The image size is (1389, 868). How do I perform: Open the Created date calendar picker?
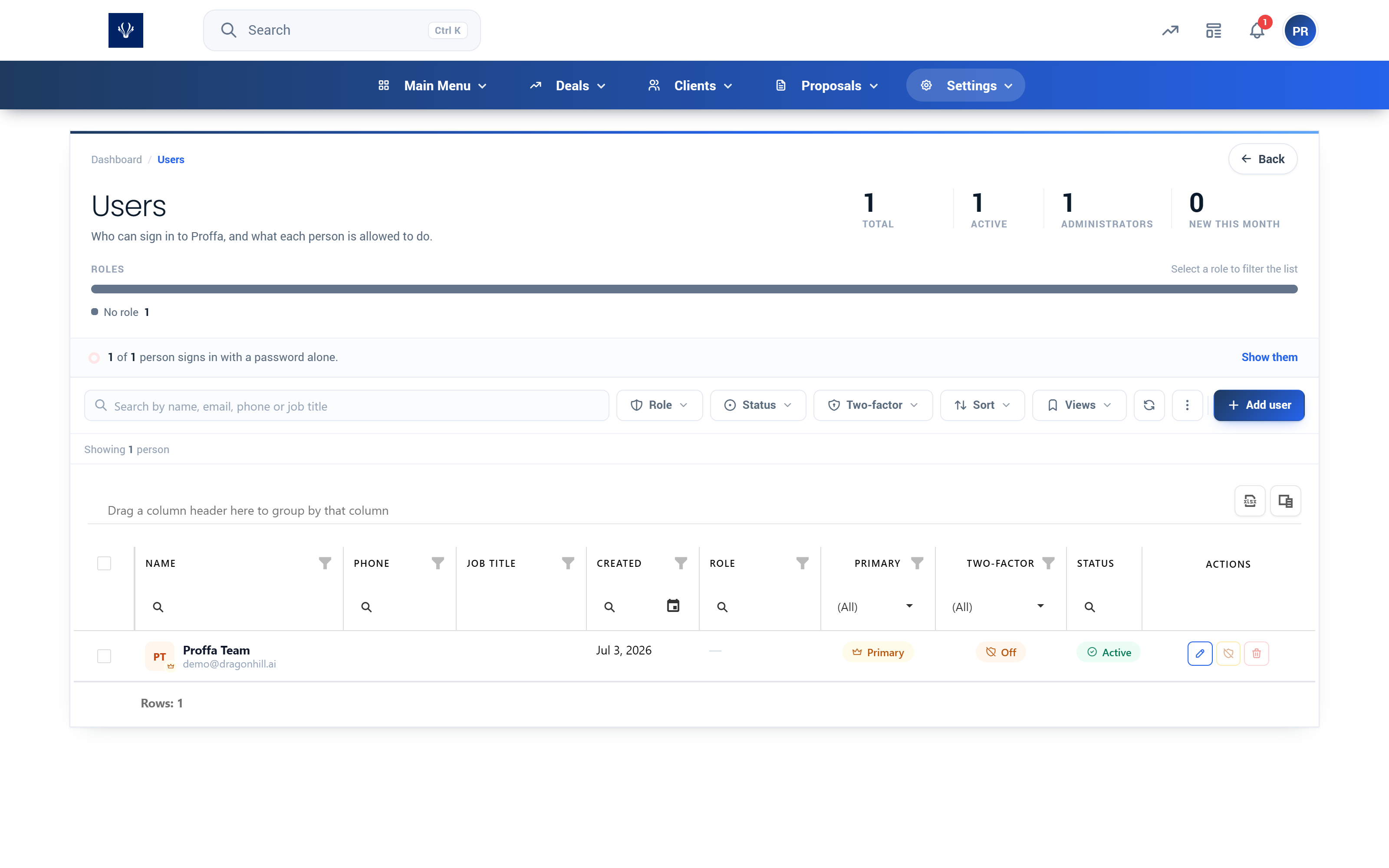point(673,606)
